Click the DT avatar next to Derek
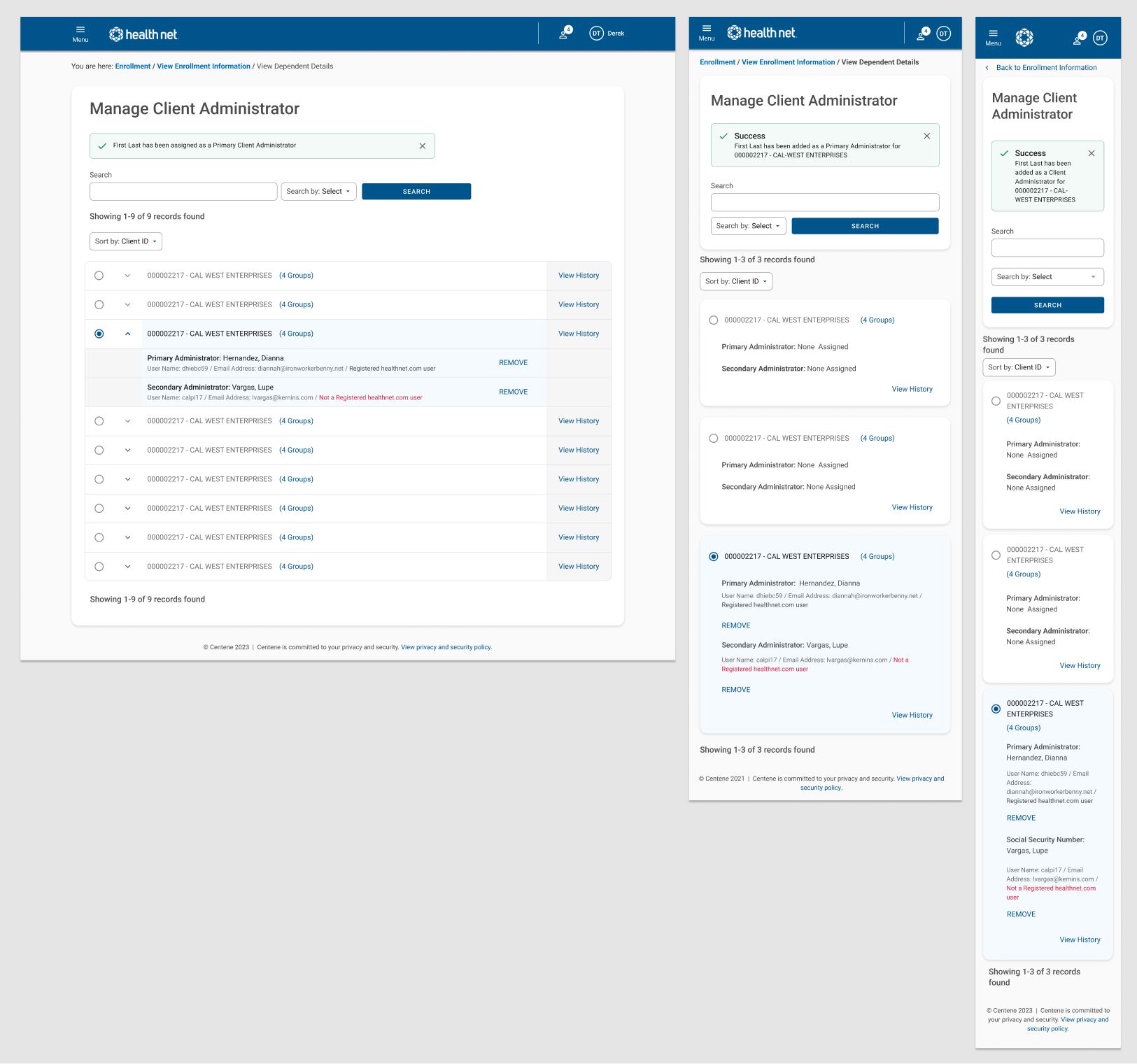1137x1064 pixels. click(x=596, y=34)
